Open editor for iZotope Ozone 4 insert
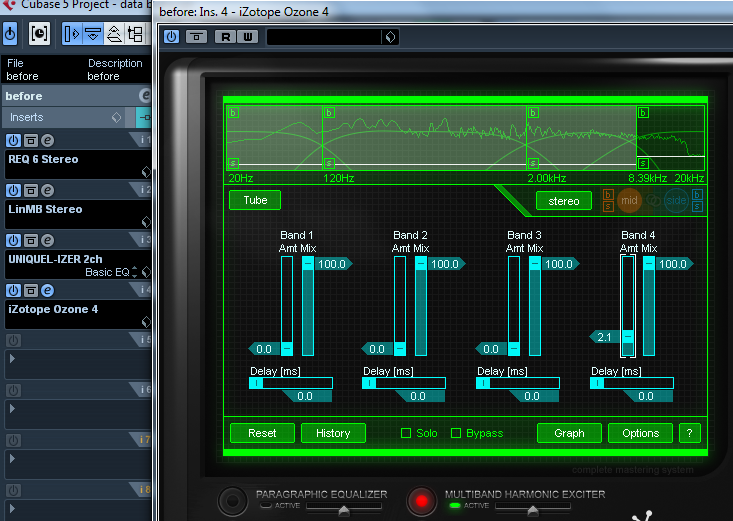 47,290
